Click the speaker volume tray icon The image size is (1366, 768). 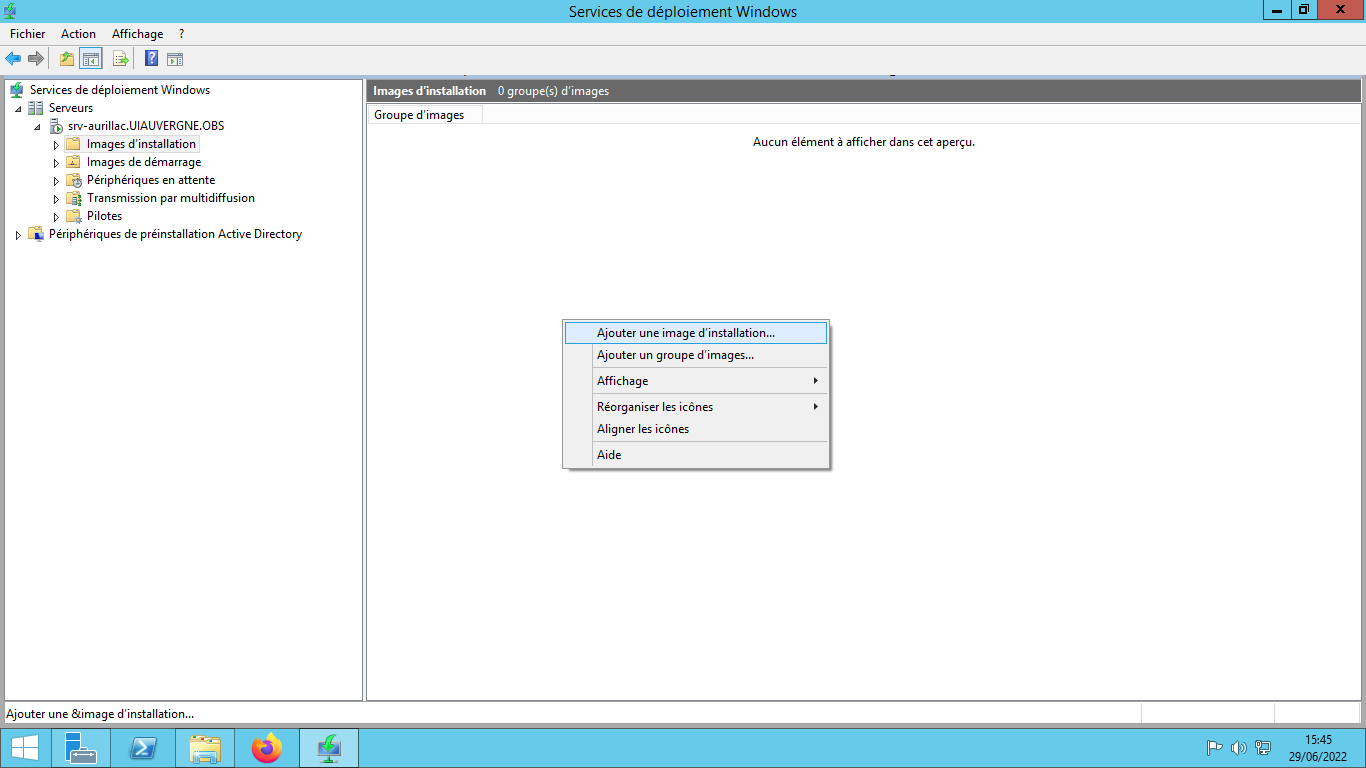click(x=1239, y=747)
